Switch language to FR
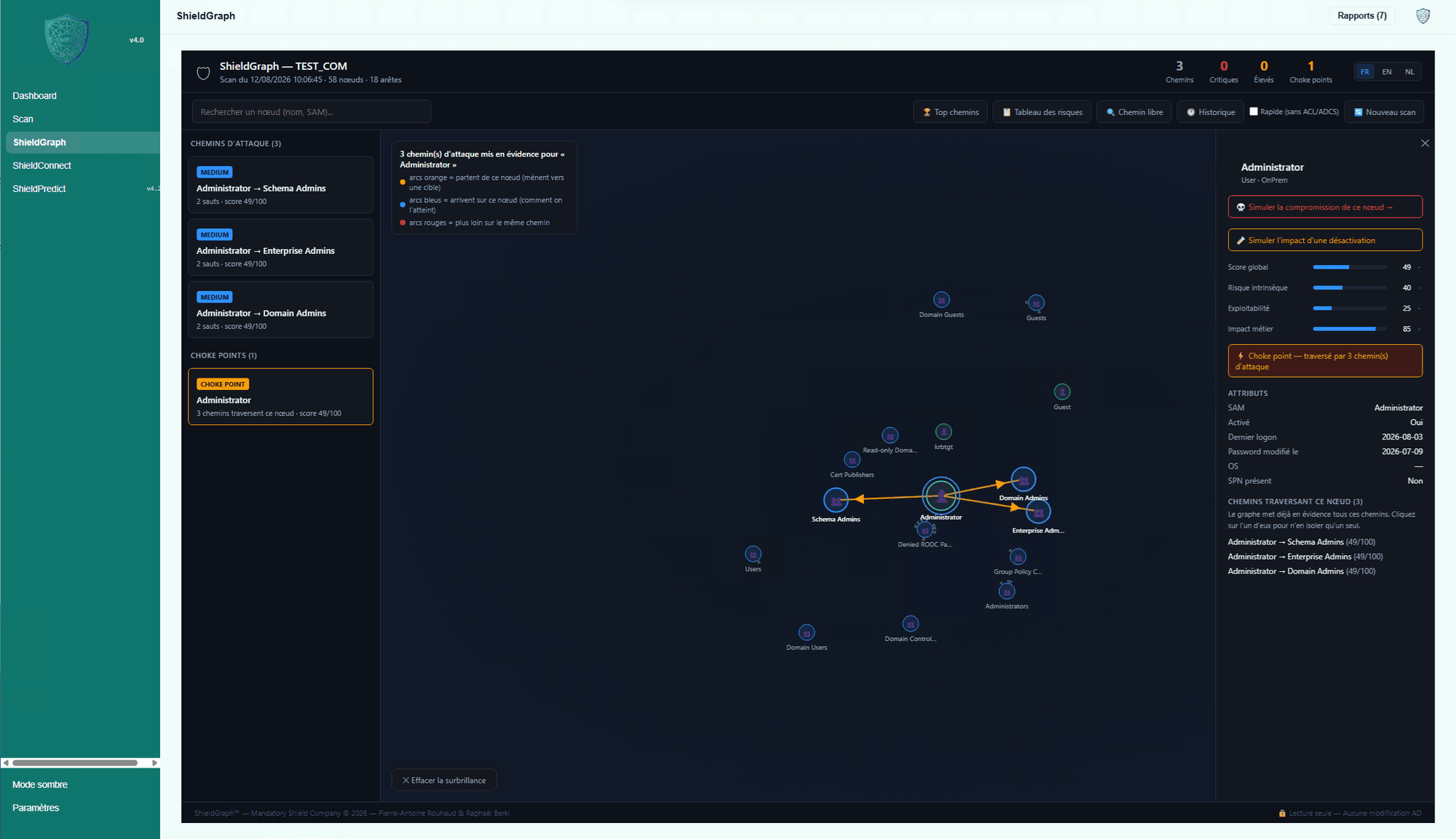 click(x=1364, y=71)
